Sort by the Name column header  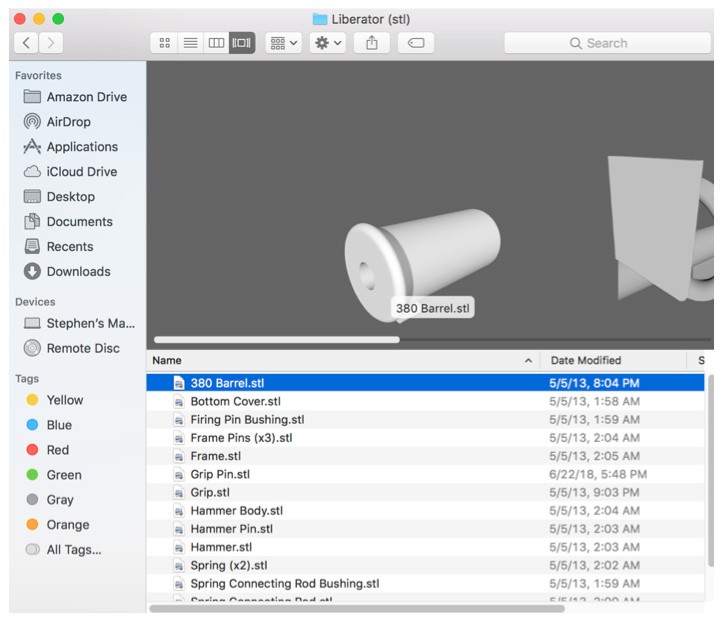coord(343,361)
